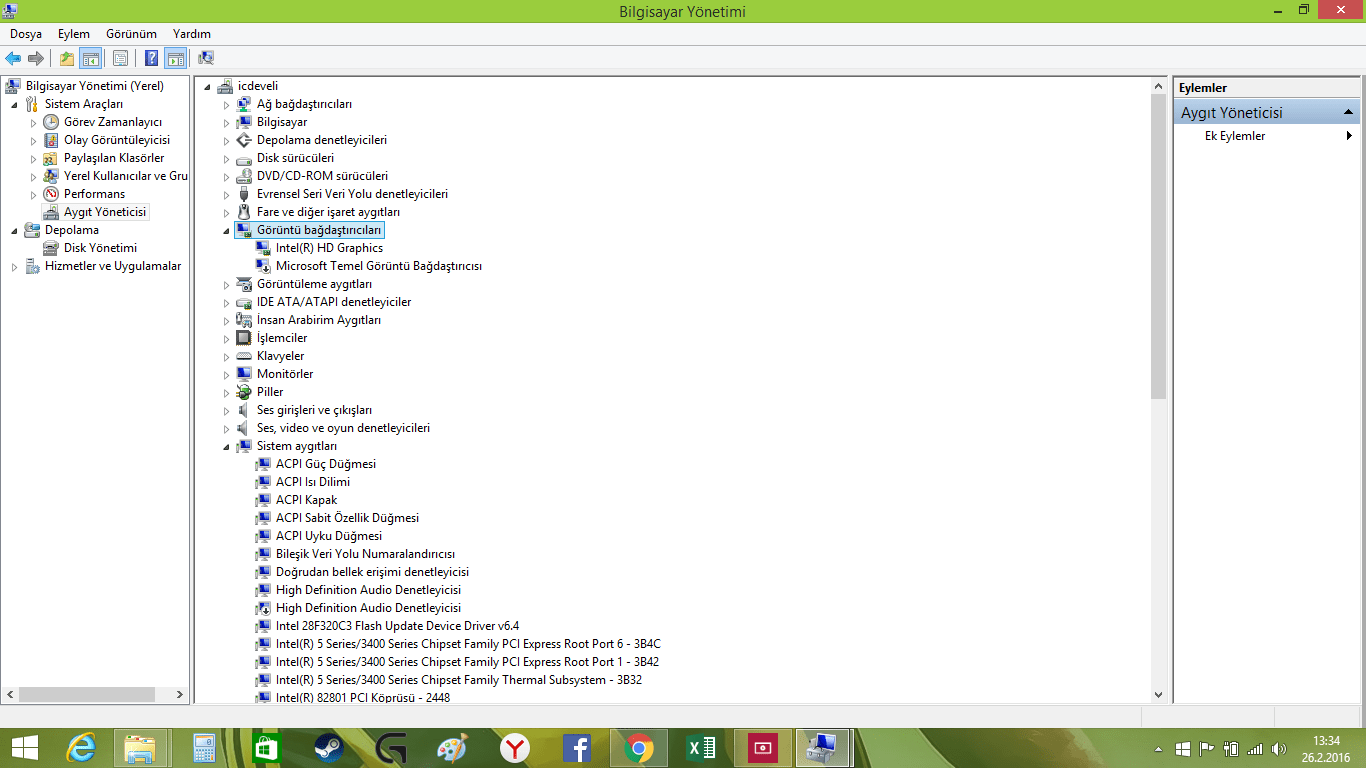Click the Back arrow in the toolbar
The image size is (1366, 768).
click(13, 58)
